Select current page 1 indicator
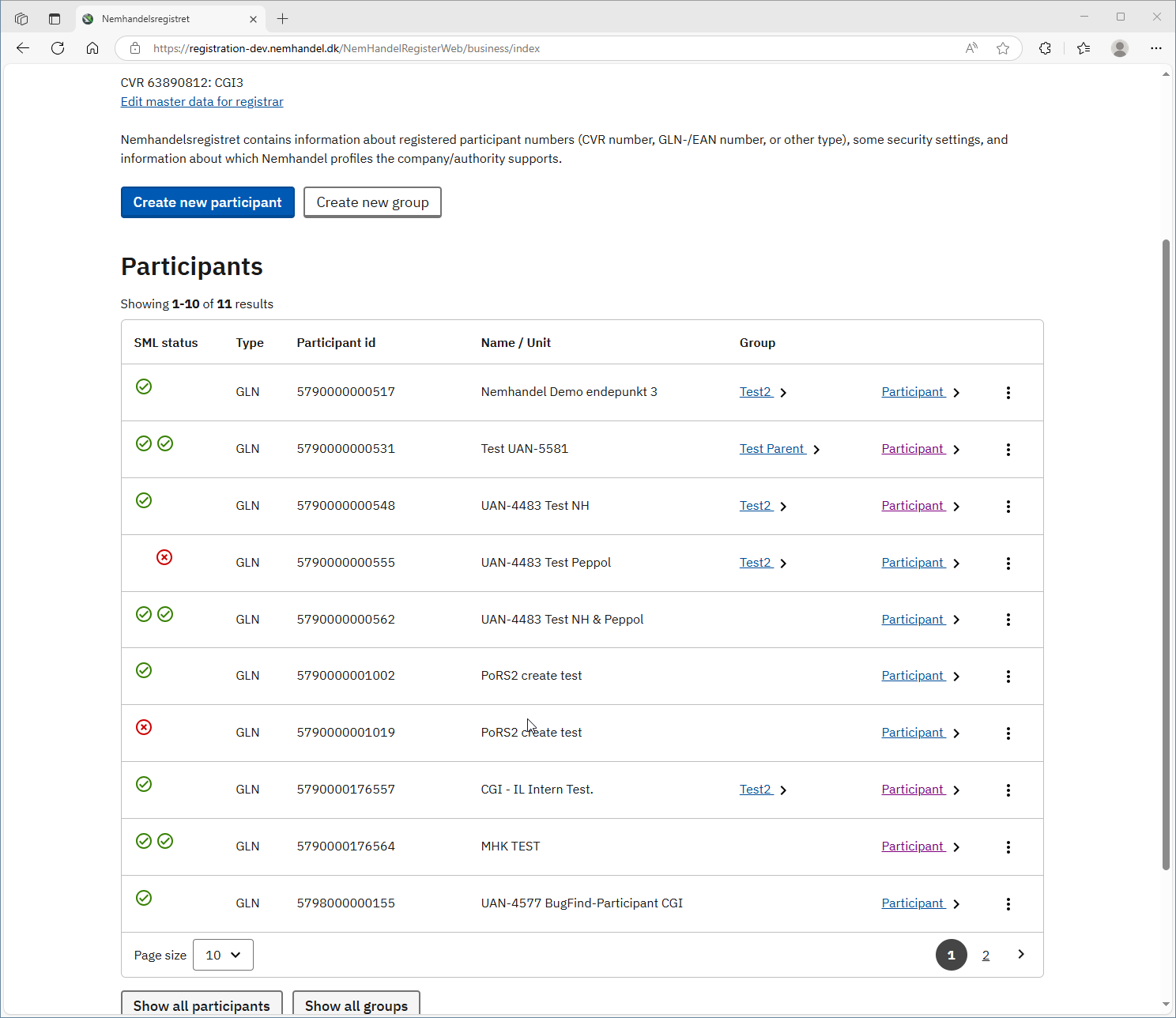Viewport: 1176px width, 1018px height. click(x=952, y=955)
